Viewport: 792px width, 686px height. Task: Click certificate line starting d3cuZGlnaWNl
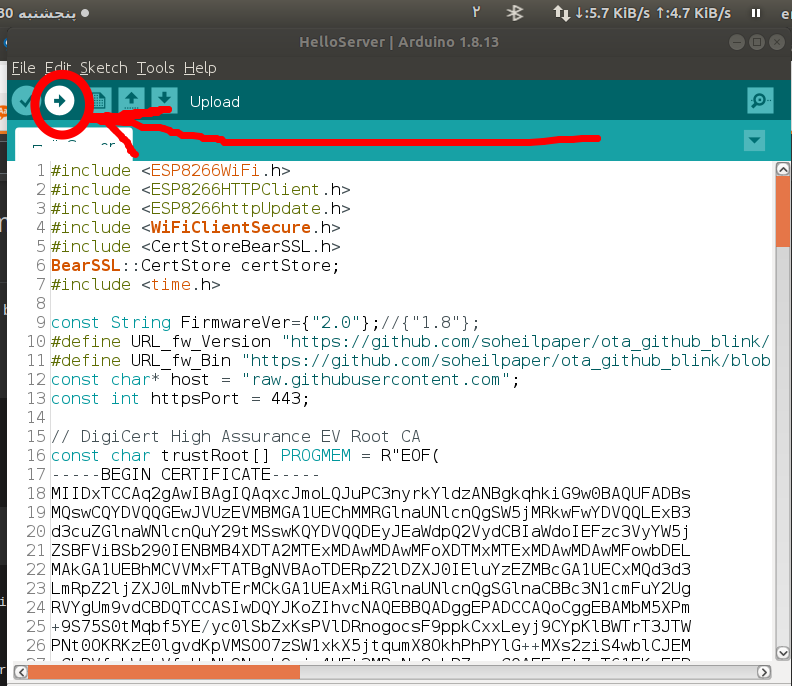(x=371, y=531)
